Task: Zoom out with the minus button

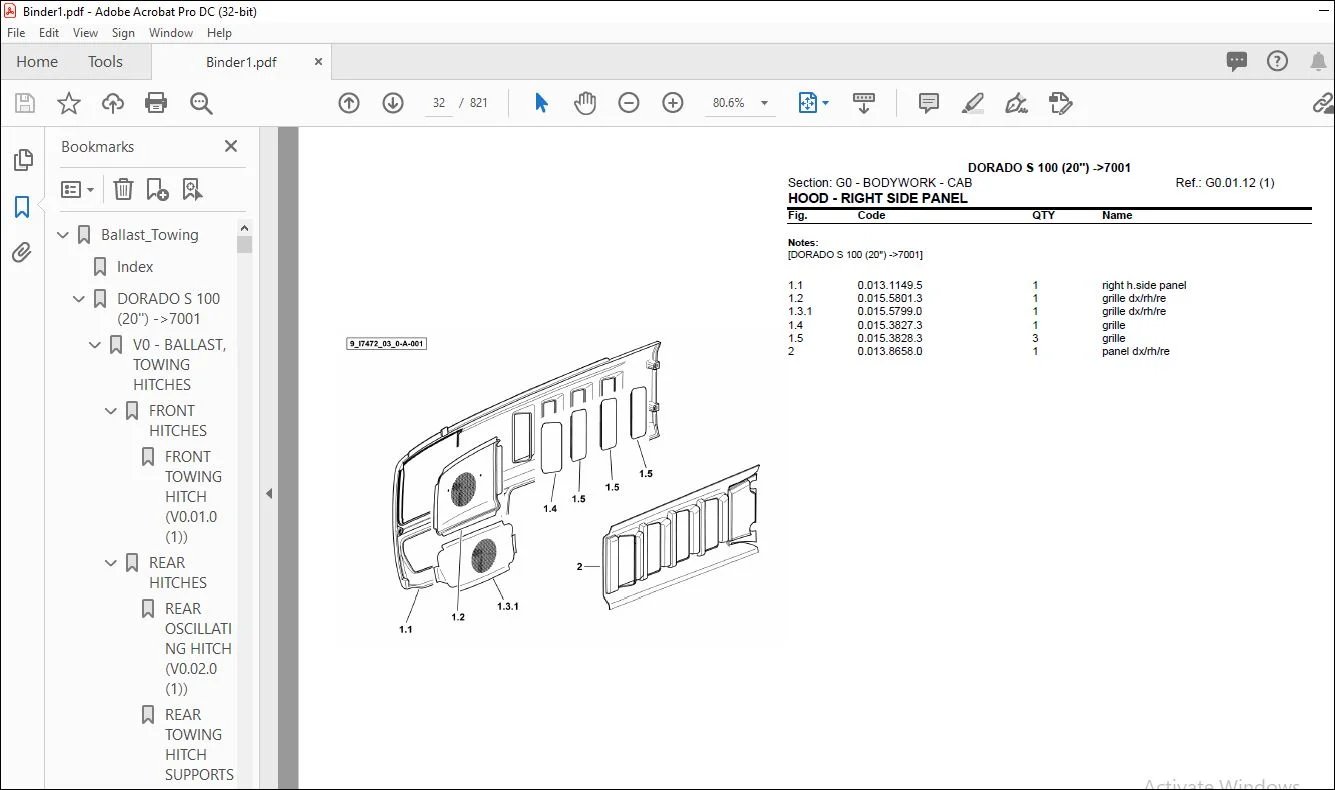Action: tap(629, 103)
